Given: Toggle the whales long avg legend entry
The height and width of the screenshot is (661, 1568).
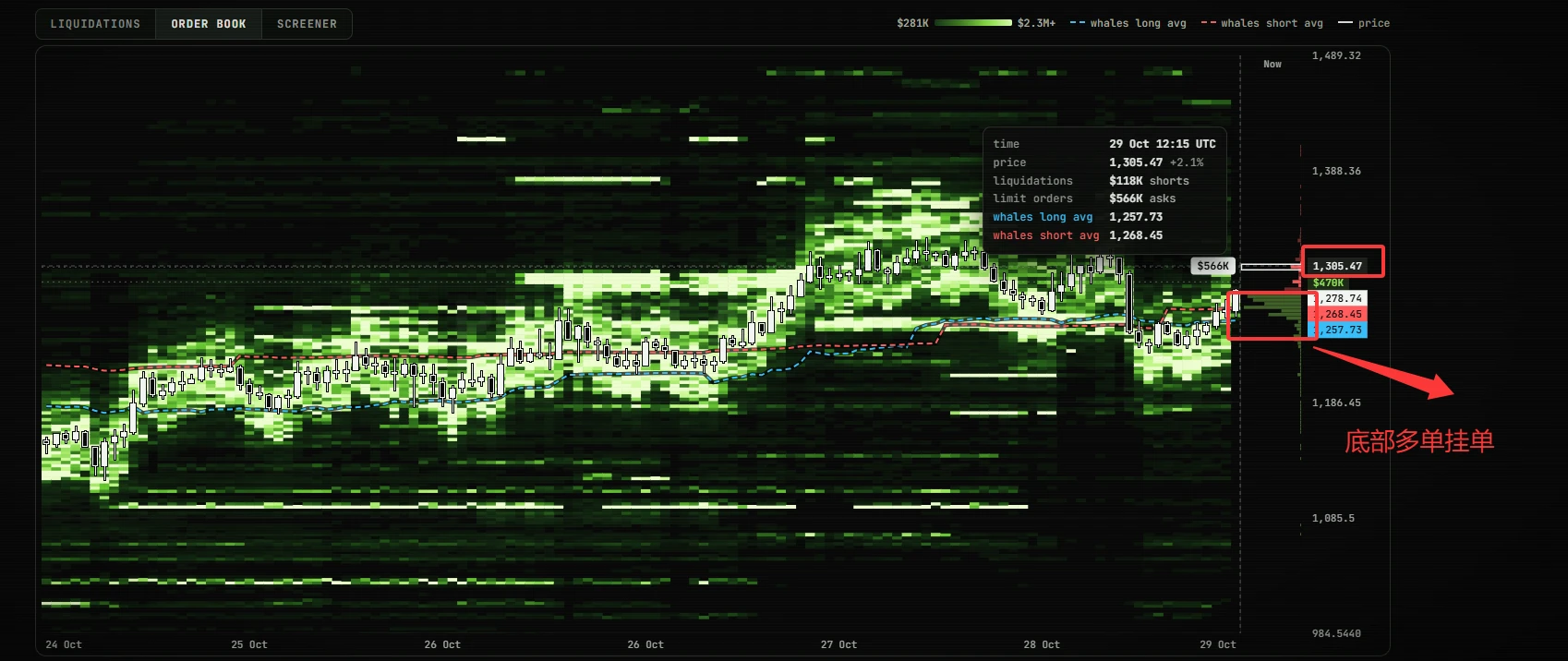Looking at the screenshot, I should tap(1128, 23).
